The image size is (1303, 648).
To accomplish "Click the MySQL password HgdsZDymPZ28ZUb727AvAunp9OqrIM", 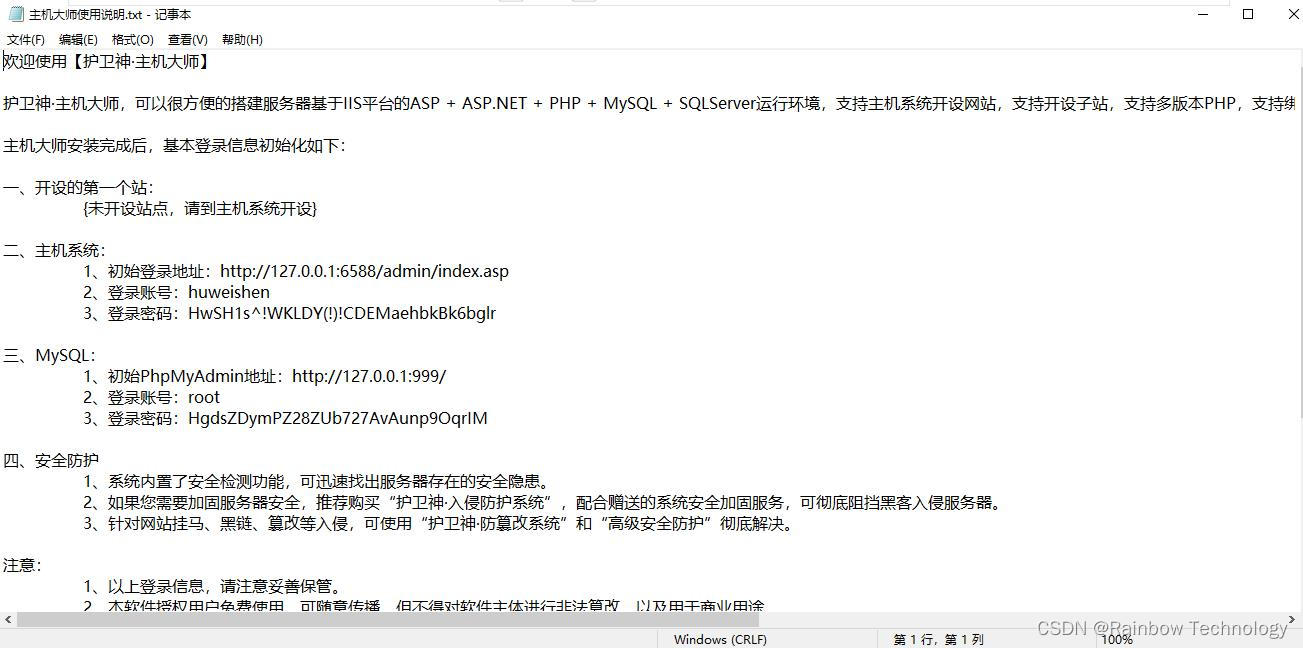I will tap(338, 418).
